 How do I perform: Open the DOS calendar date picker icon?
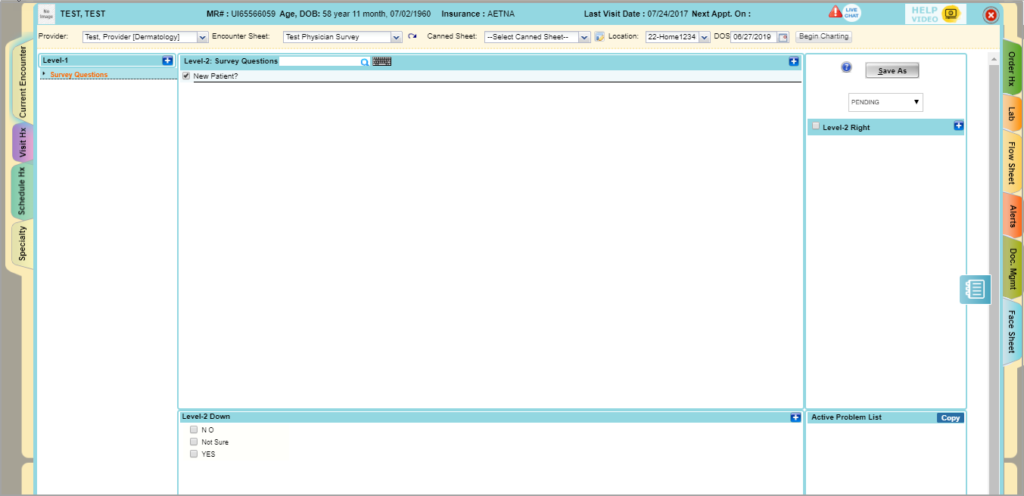(x=783, y=37)
